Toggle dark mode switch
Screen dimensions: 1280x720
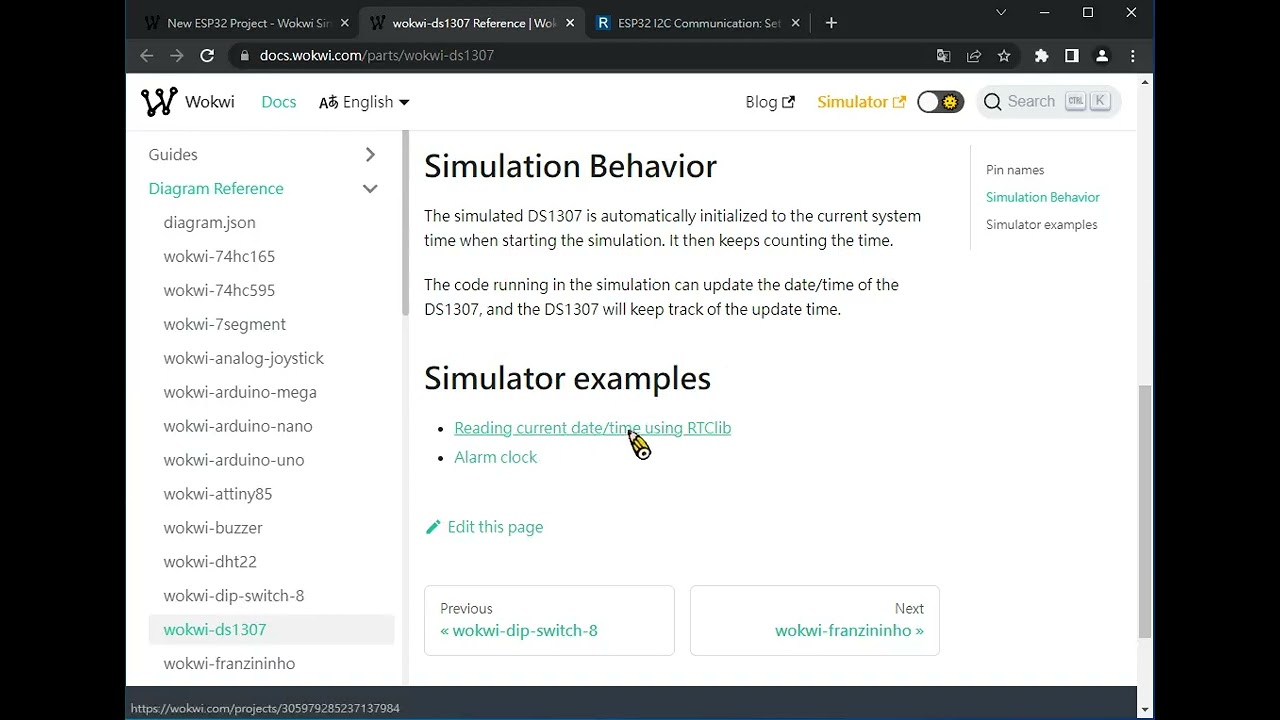940,102
